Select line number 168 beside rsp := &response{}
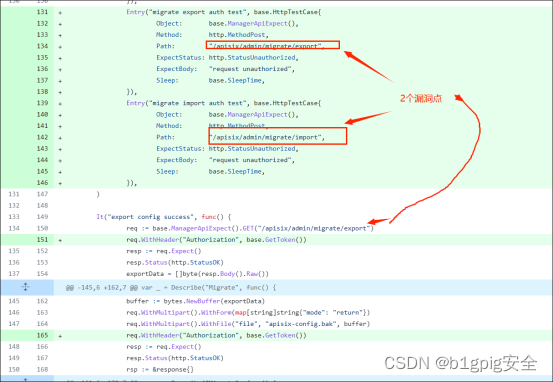This screenshot has width=553, height=382. (x=42, y=369)
